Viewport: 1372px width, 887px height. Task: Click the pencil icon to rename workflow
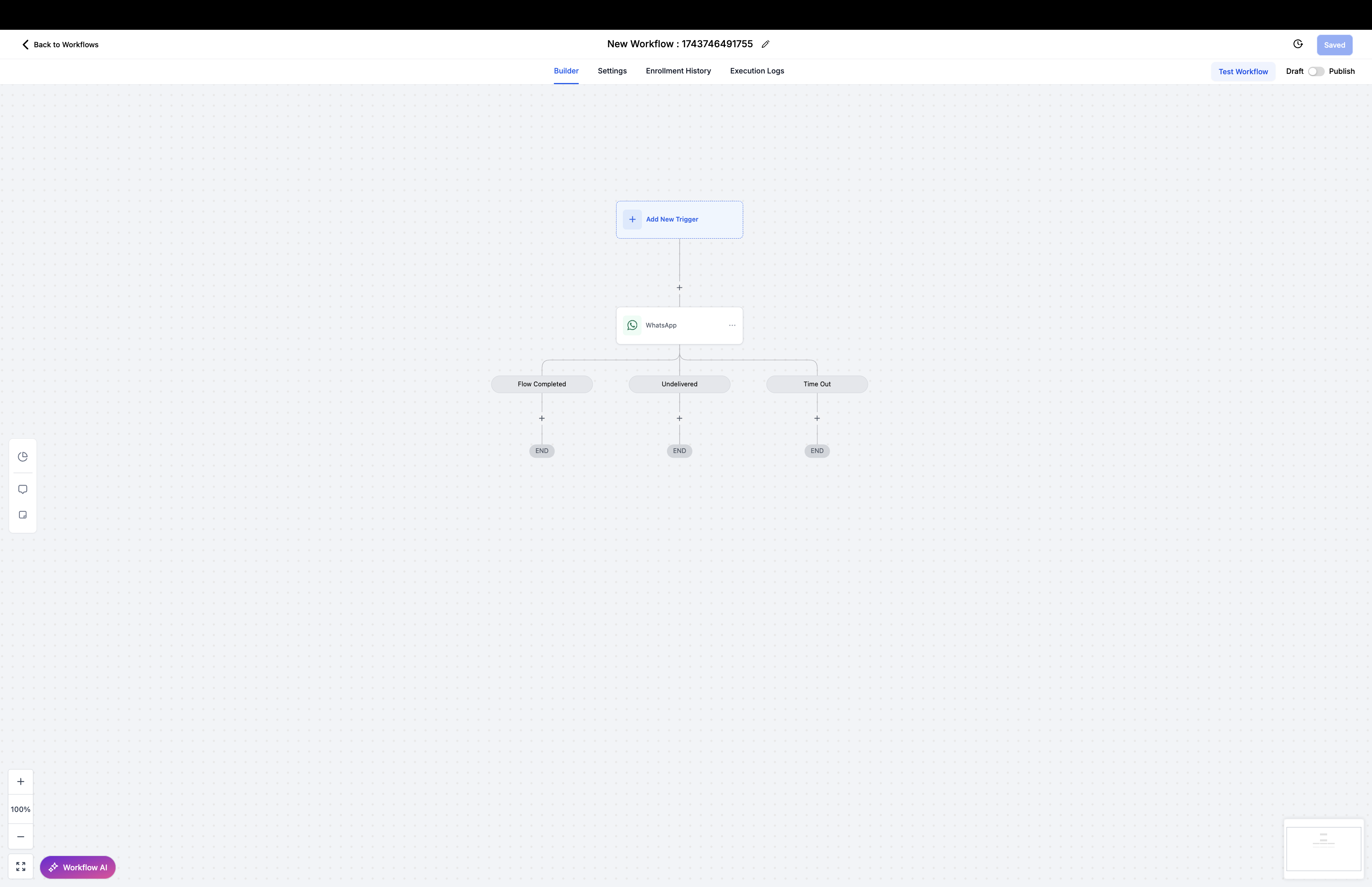click(765, 44)
